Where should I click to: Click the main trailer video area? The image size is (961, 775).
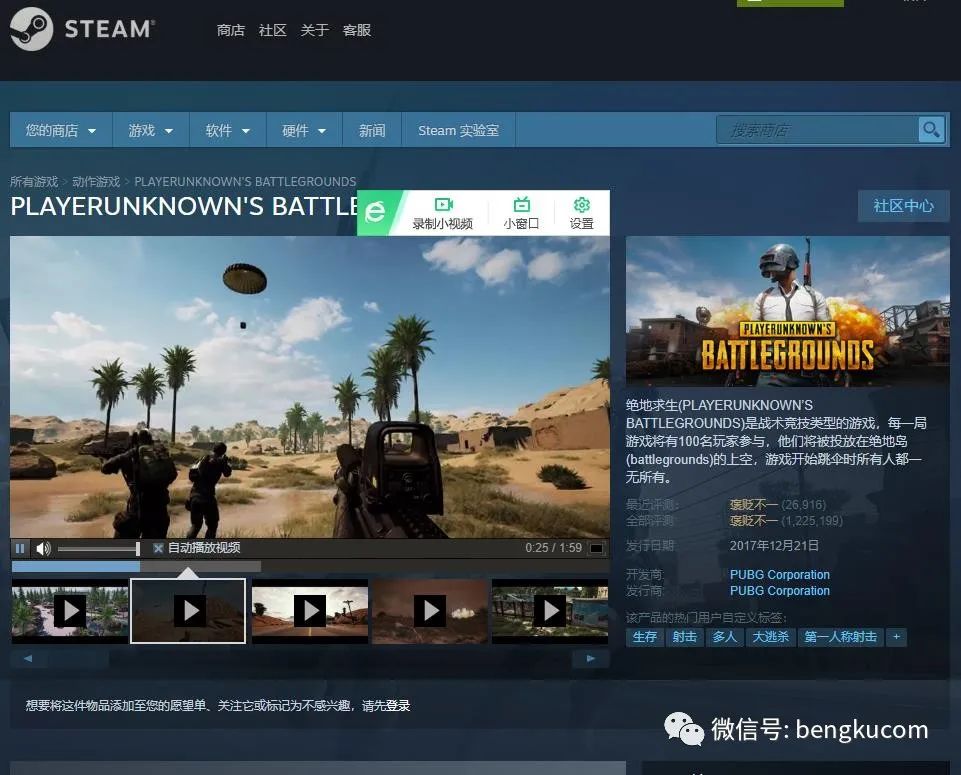[310, 387]
